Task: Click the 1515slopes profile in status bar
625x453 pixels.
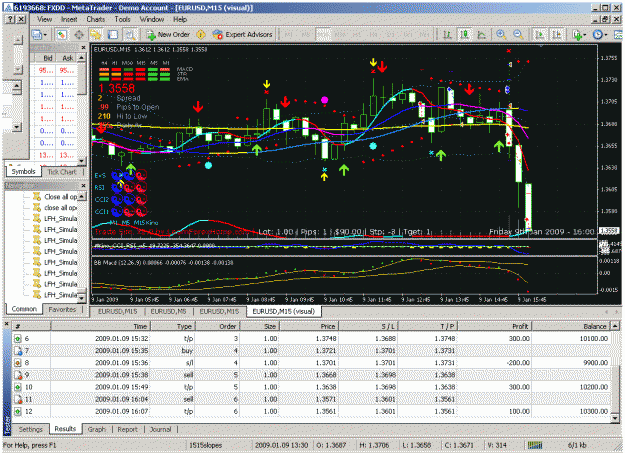Action: pos(205,445)
